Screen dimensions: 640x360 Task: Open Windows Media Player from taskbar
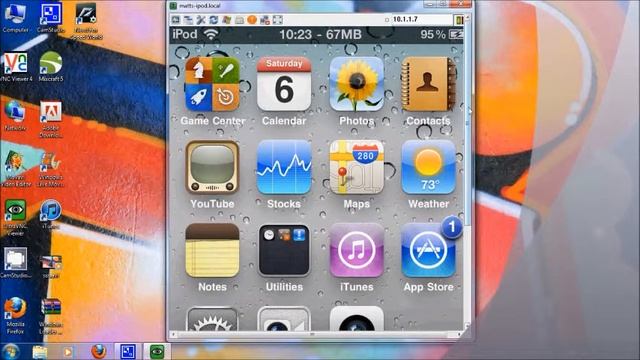[68, 351]
